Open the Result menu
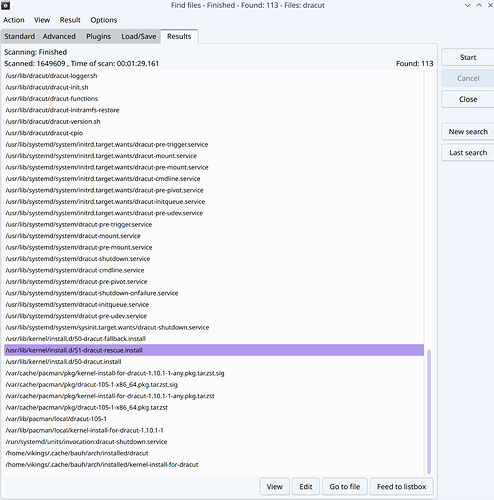The height and width of the screenshot is (500, 494). [70, 20]
